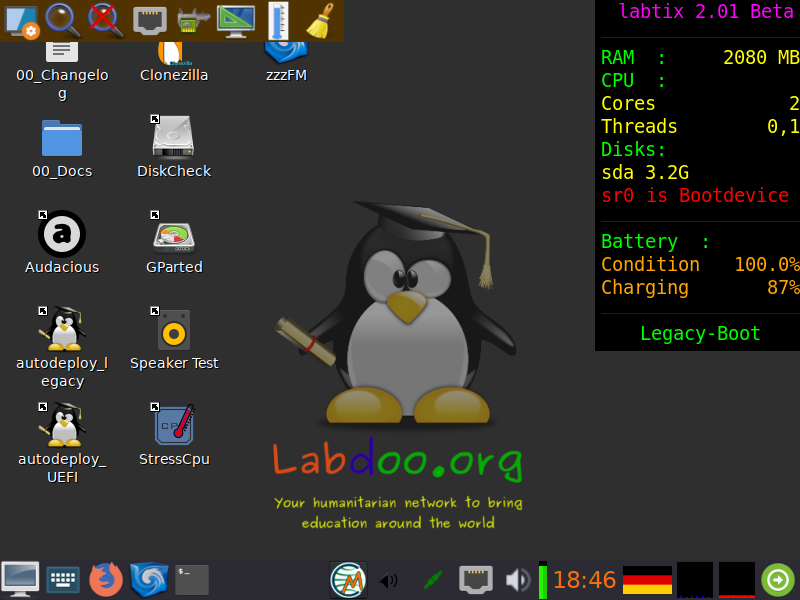
Task: Click the green plug connection tray icon
Action: point(433,581)
